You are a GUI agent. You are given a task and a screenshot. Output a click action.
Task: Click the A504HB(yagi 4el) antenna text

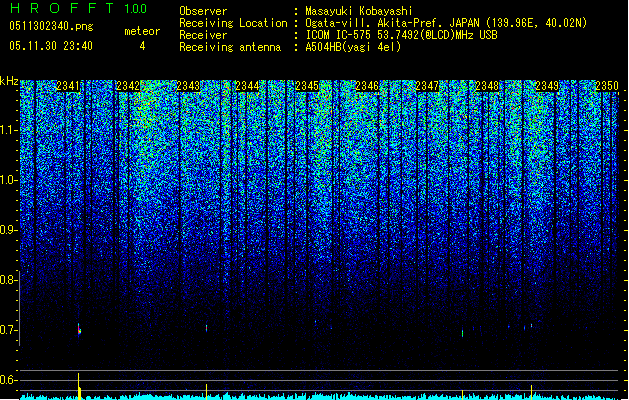(353, 47)
